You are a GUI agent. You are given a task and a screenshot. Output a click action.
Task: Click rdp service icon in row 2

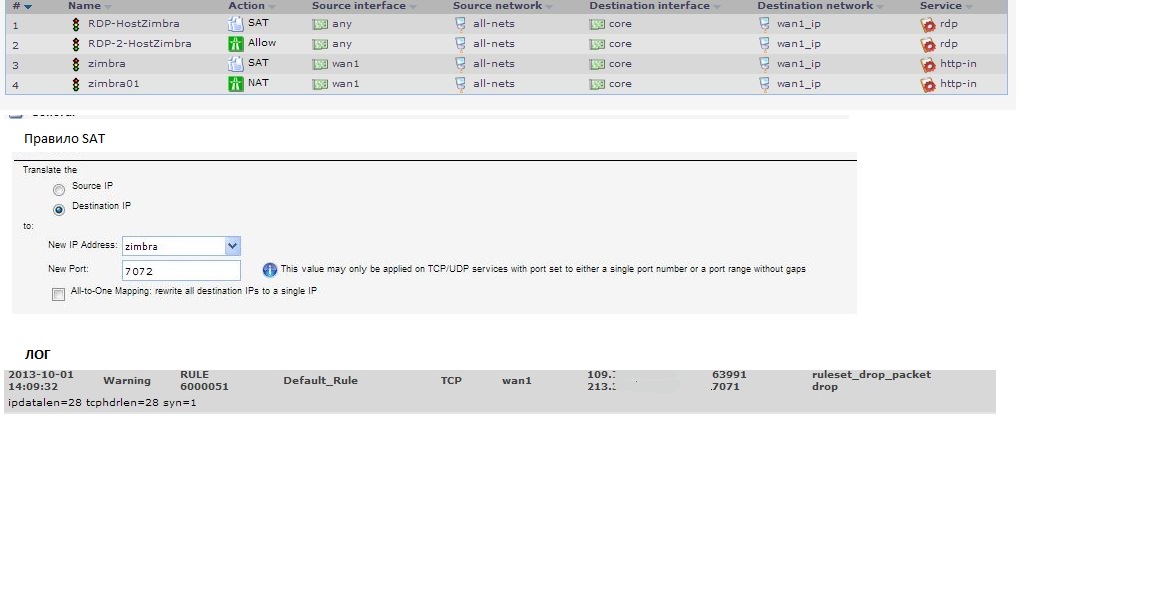pyautogui.click(x=927, y=45)
